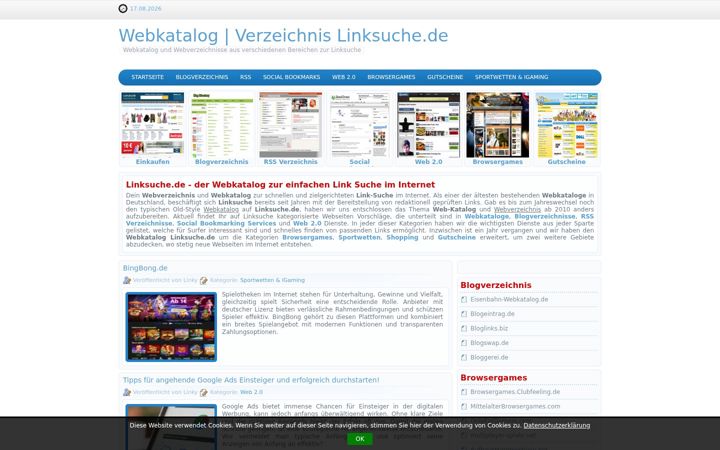This screenshot has width=720, height=450.
Task: Click the Gutscheine category thumbnail
Action: (566, 124)
